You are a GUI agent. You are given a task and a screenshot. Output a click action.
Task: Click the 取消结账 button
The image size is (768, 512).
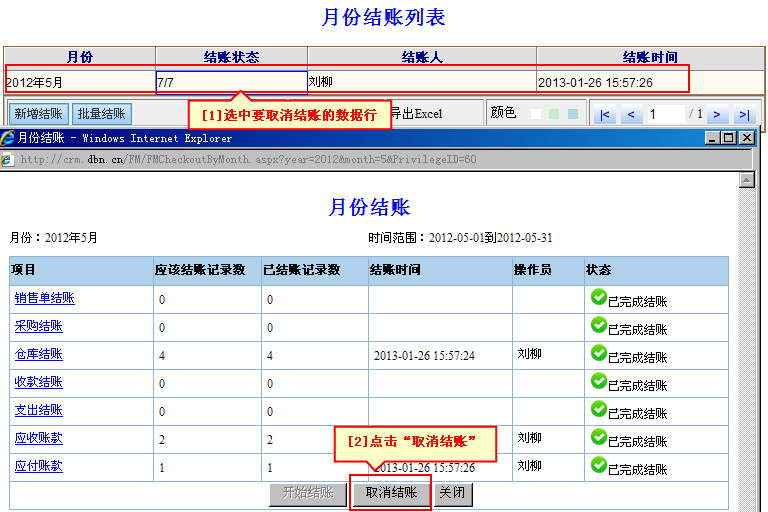coord(391,493)
